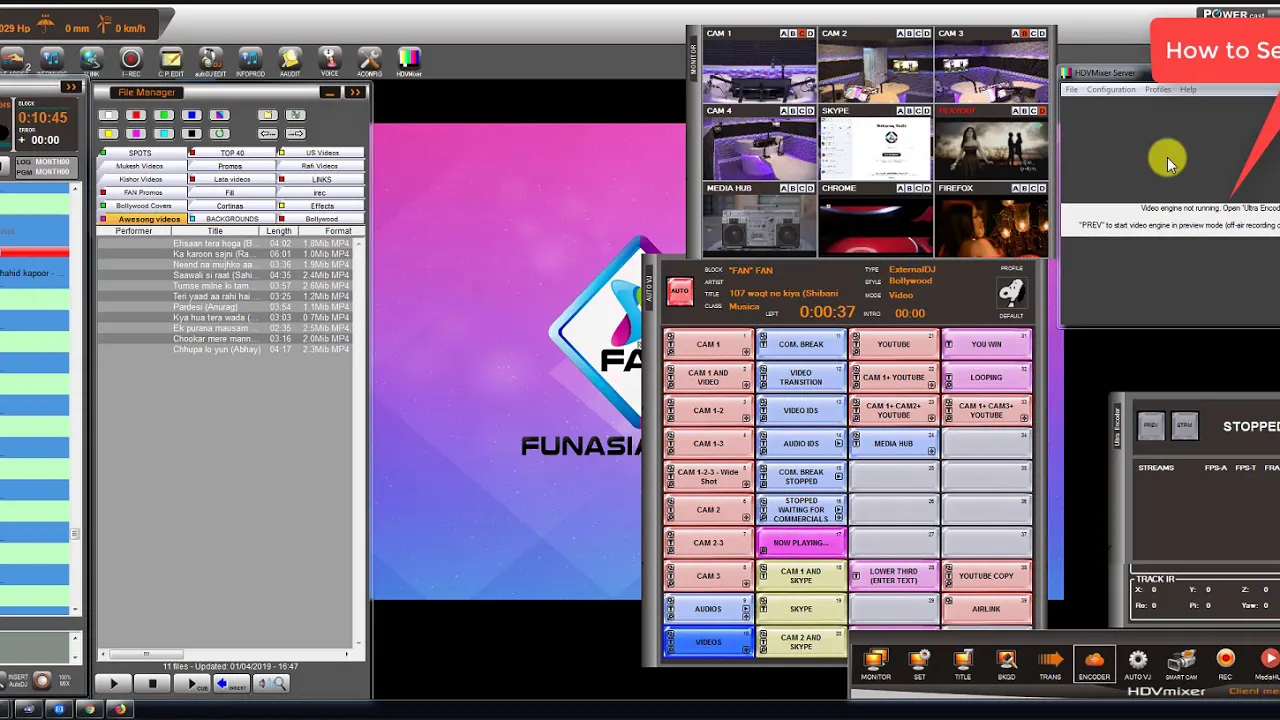The width and height of the screenshot is (1280, 720).
Task: Click the REC icon in HDVmixer bar
Action: pos(1225,664)
